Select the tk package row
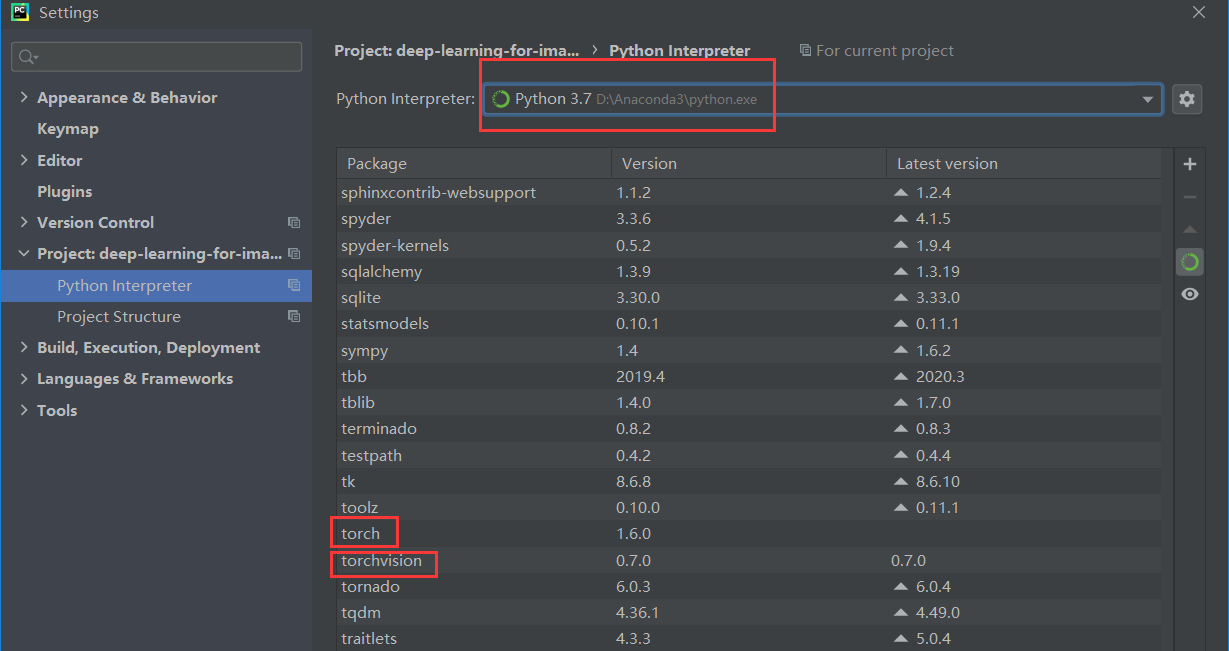This screenshot has width=1229, height=651. [x=750, y=481]
